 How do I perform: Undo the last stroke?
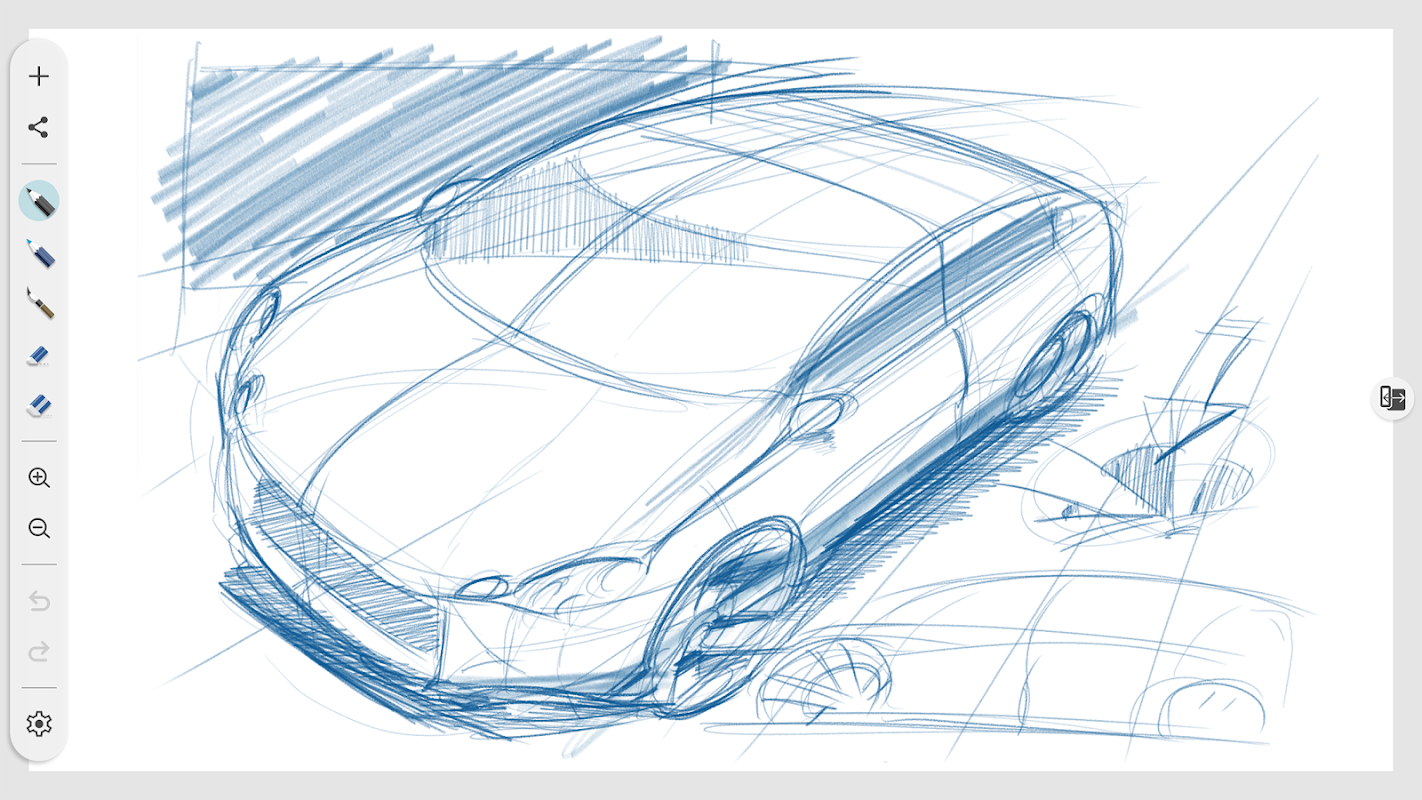39,601
